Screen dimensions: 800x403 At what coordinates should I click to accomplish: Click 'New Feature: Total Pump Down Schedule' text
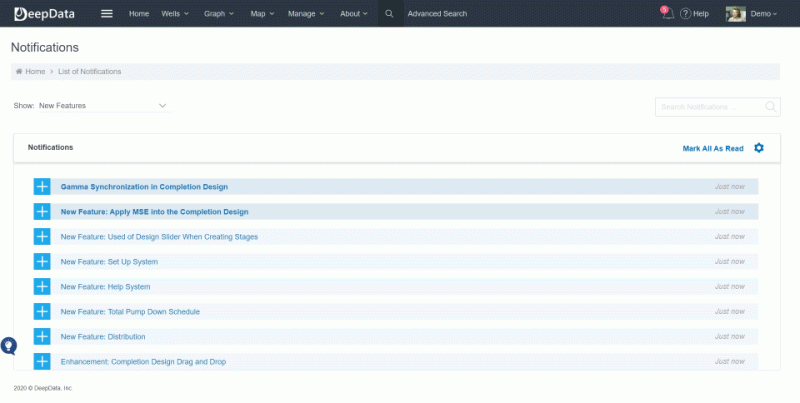pyautogui.click(x=130, y=312)
